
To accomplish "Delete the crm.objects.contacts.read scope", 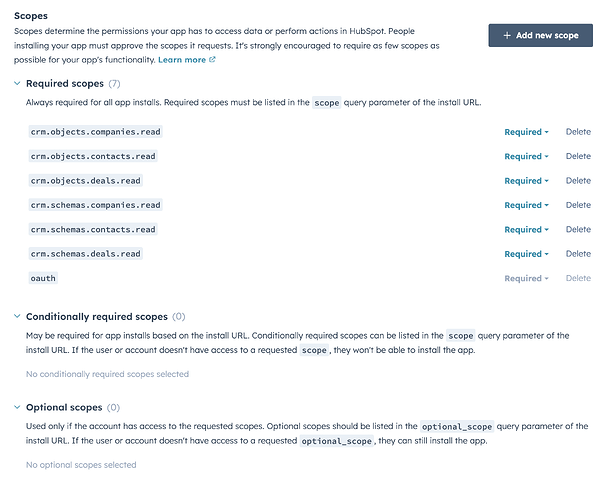I will coord(578,156).
